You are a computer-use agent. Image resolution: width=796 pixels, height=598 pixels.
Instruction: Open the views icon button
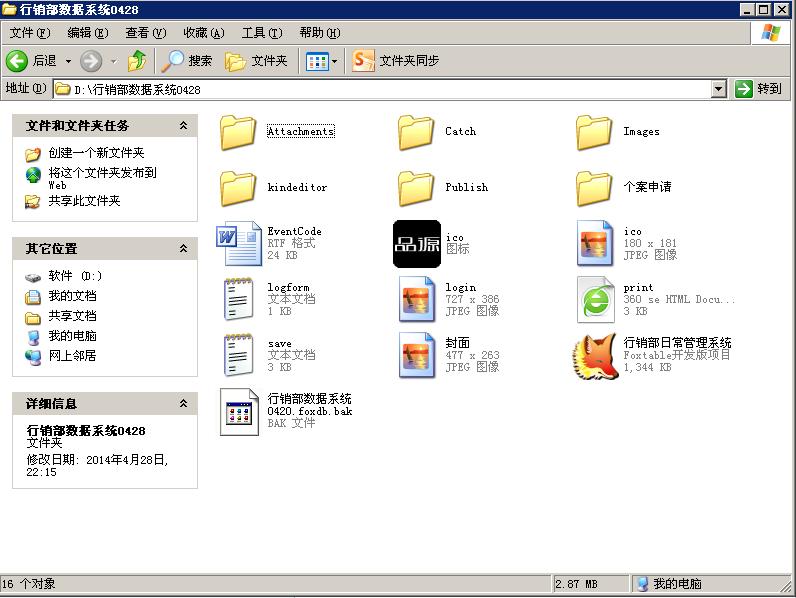(x=317, y=61)
